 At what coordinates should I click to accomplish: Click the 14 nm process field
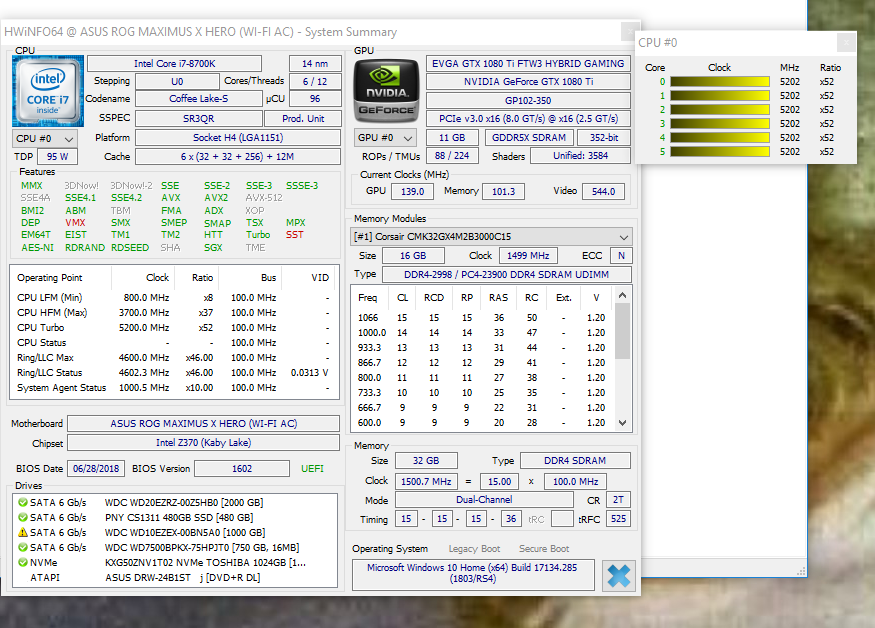click(315, 64)
